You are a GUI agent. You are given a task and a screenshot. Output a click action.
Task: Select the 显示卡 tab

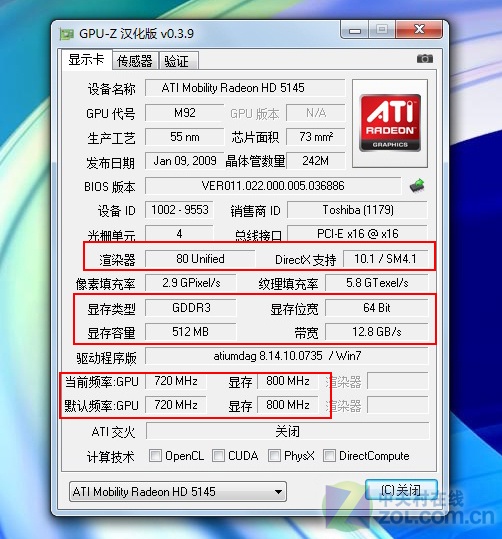point(86,59)
